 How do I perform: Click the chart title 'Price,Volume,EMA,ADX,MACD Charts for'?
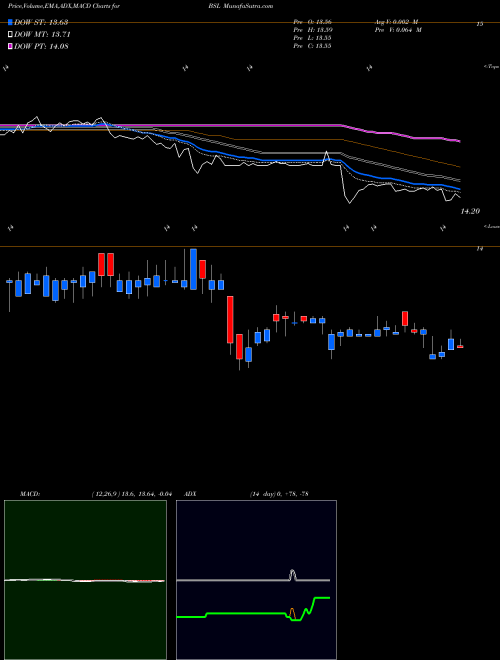(63, 6)
